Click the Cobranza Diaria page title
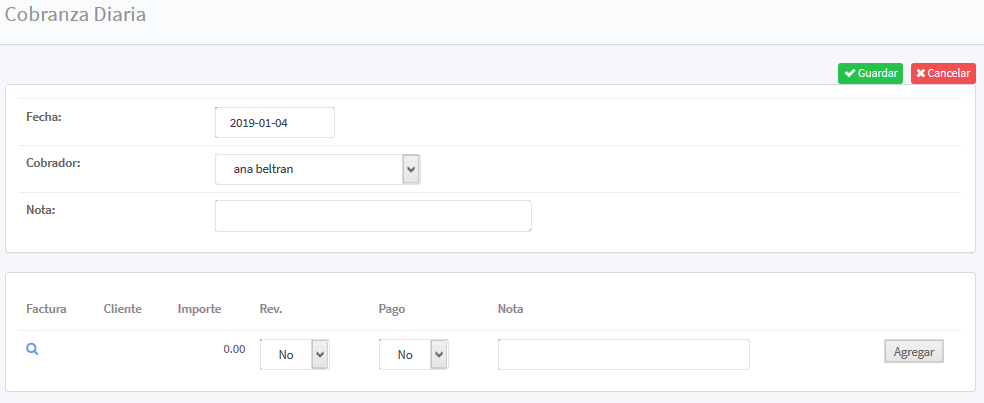The height and width of the screenshot is (403, 984). tap(75, 17)
